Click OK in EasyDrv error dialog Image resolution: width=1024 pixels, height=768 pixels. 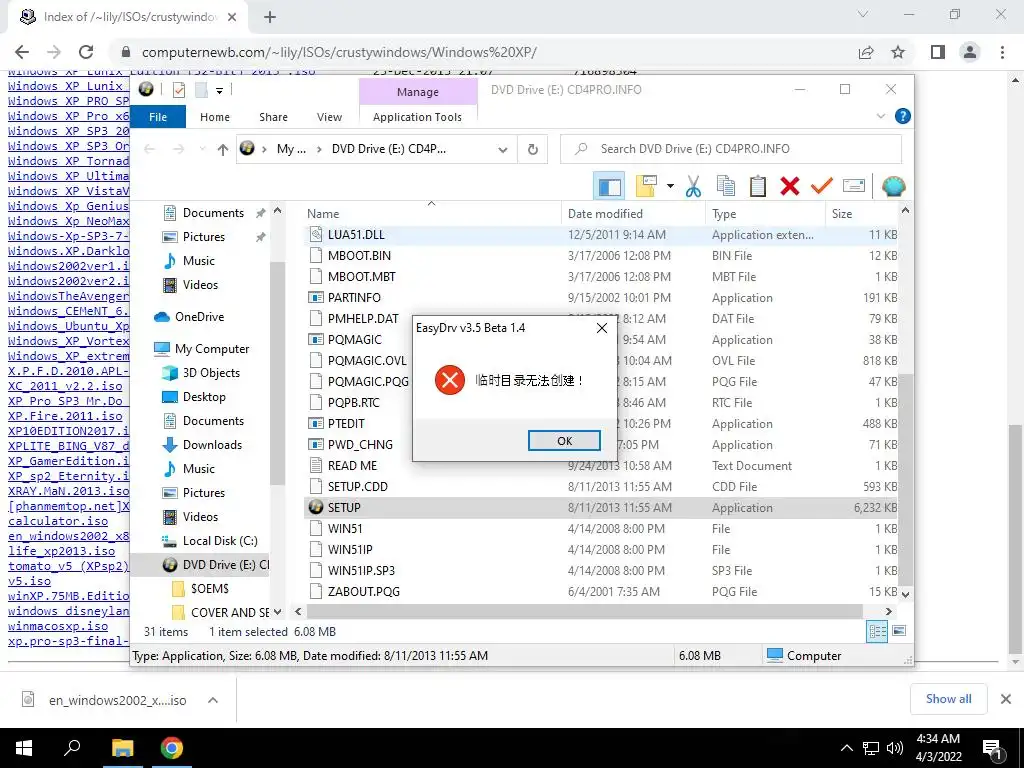click(564, 441)
